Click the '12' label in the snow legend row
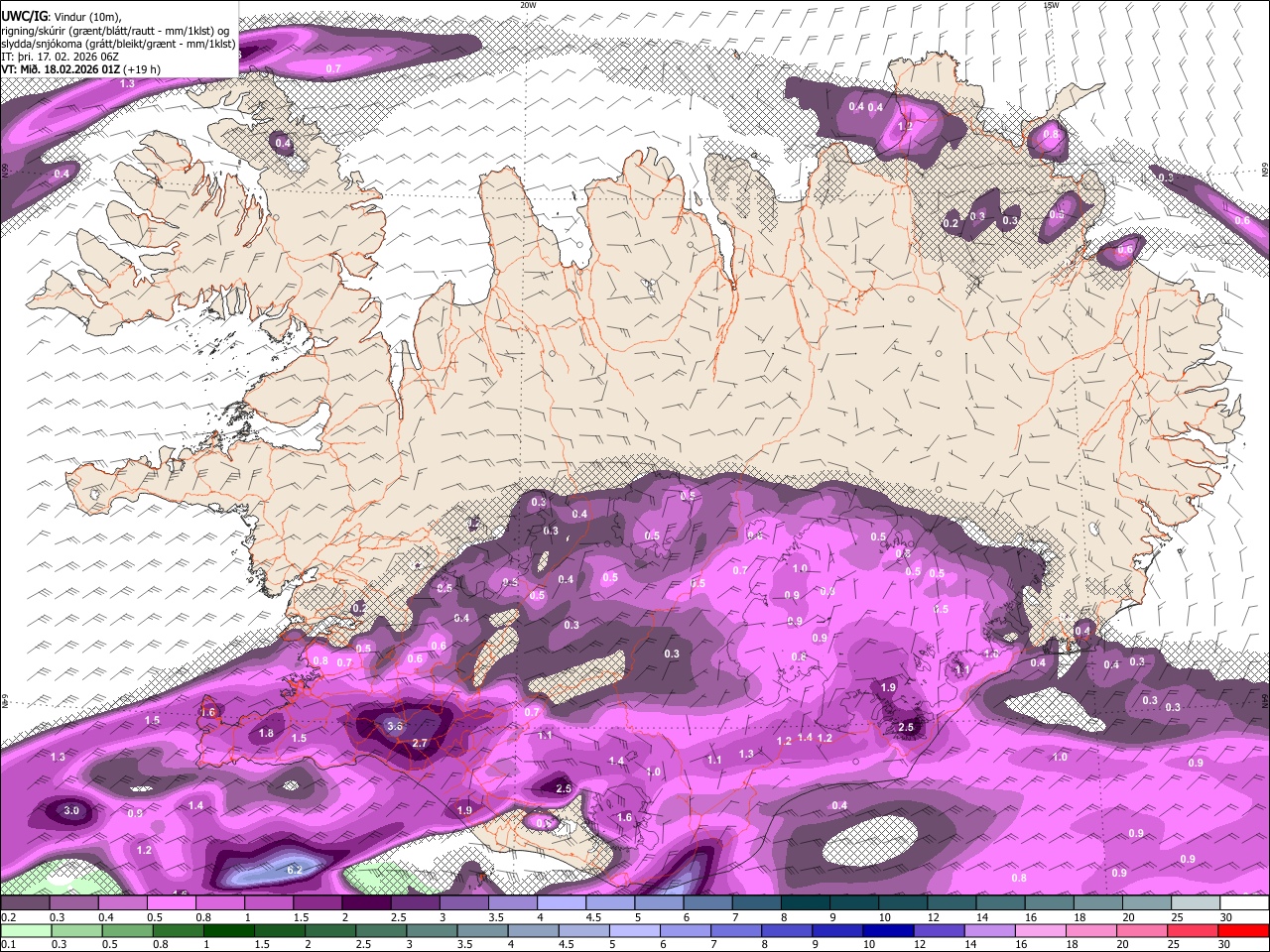The image size is (1270, 952). point(933,917)
